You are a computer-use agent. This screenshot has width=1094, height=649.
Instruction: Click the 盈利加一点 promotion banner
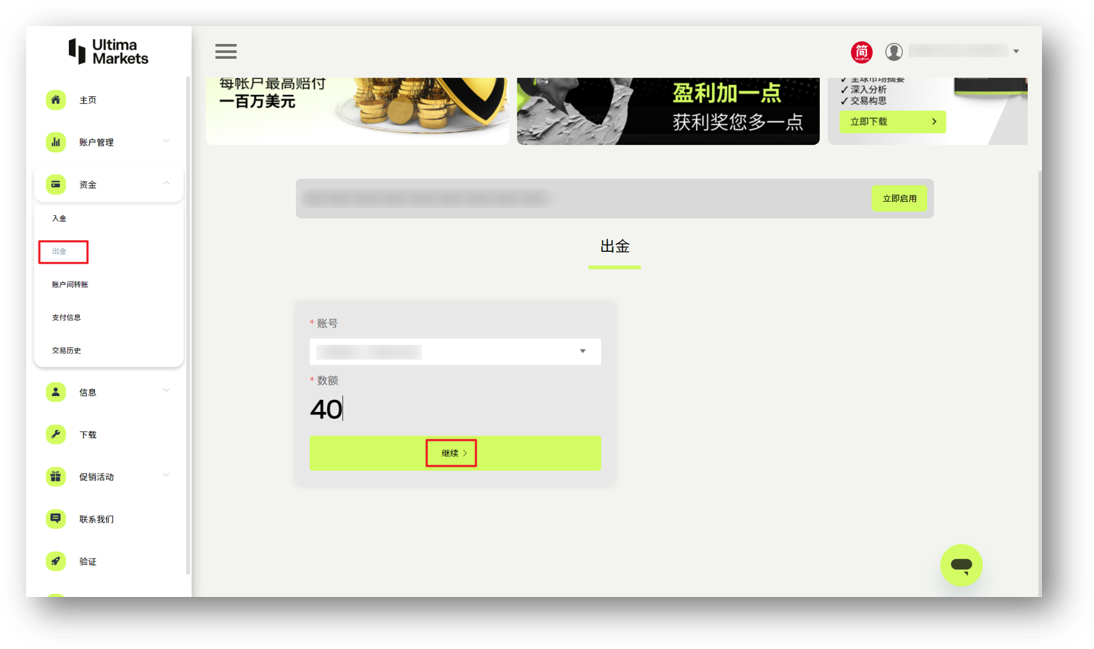[668, 111]
